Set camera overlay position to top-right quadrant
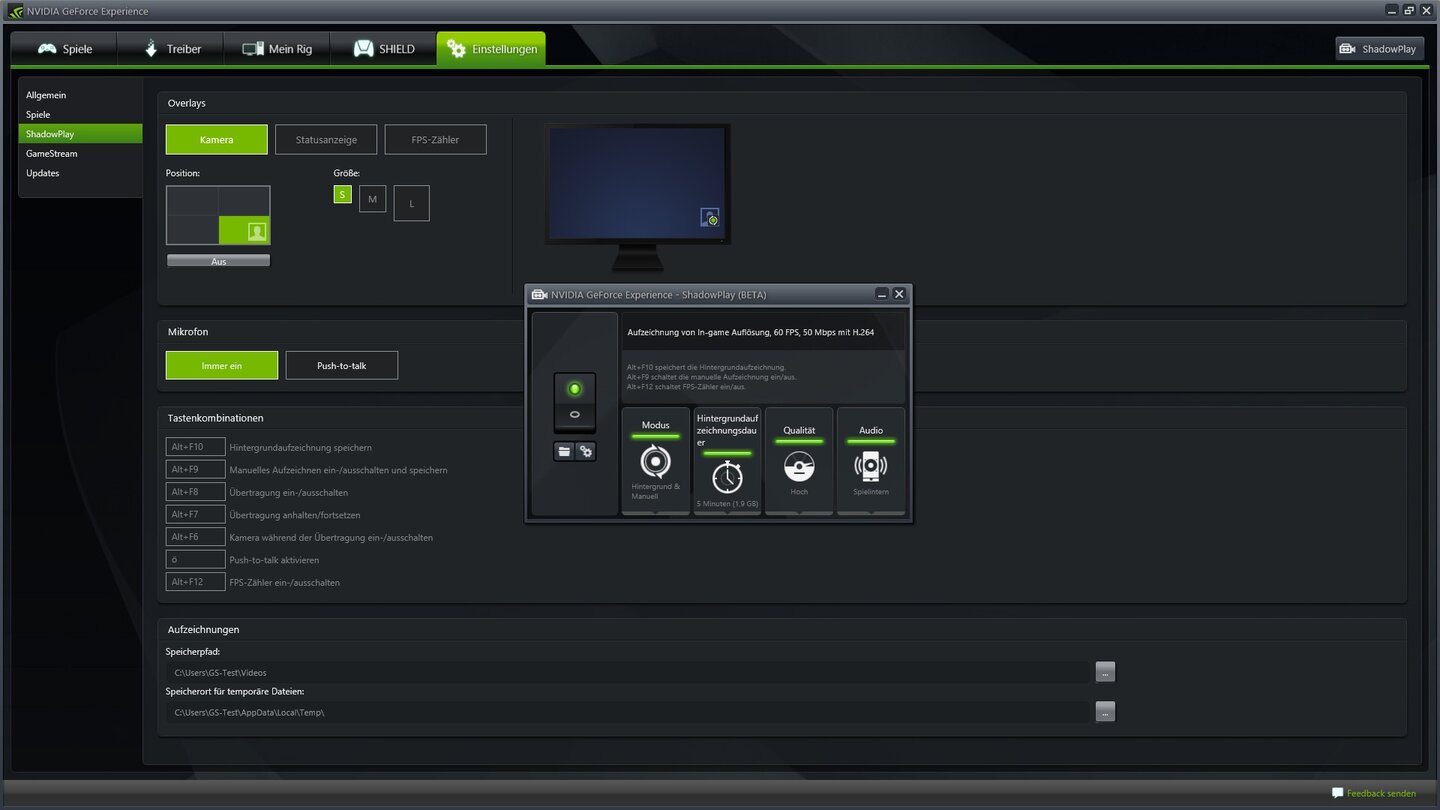The height and width of the screenshot is (810, 1440). (x=244, y=201)
